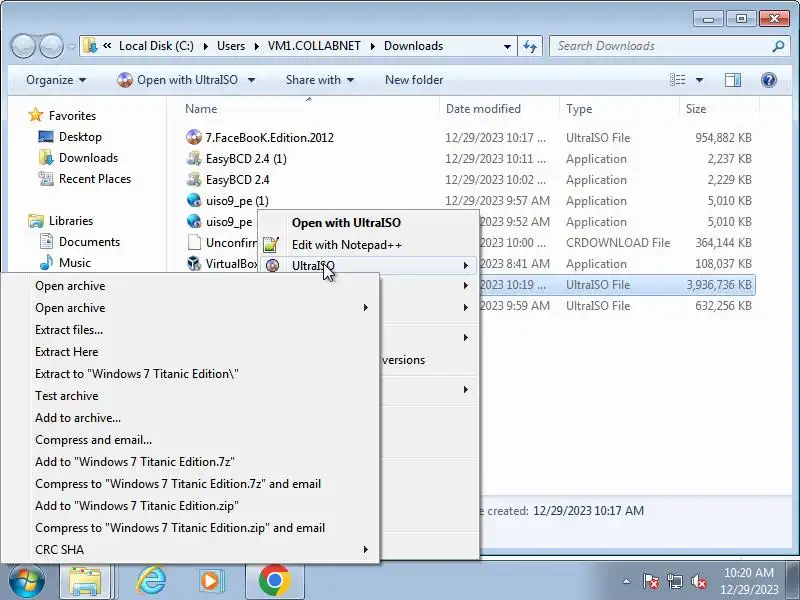Viewport: 800px width, 600px height.
Task: Click the Help question mark icon
Action: click(768, 80)
